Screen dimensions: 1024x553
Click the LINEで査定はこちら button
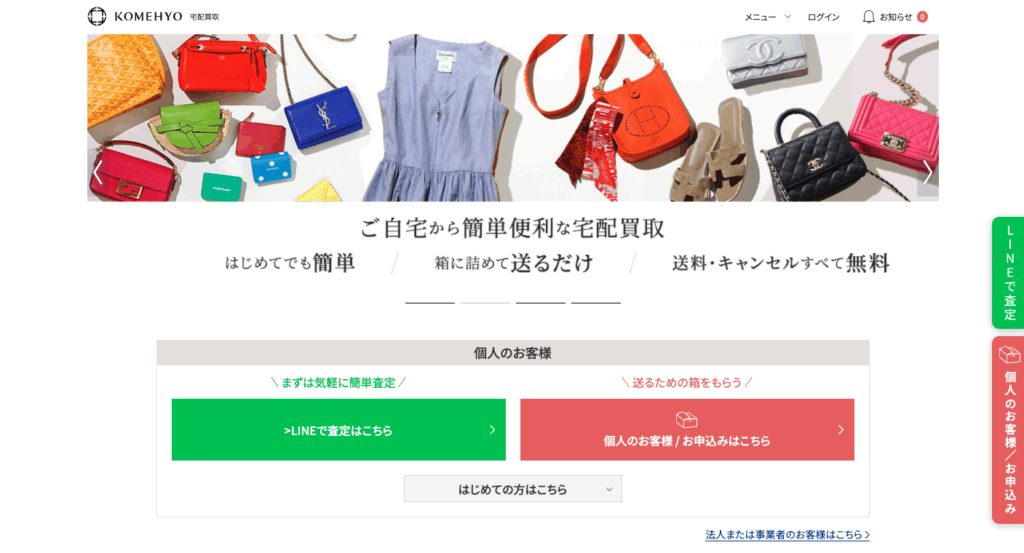point(338,430)
